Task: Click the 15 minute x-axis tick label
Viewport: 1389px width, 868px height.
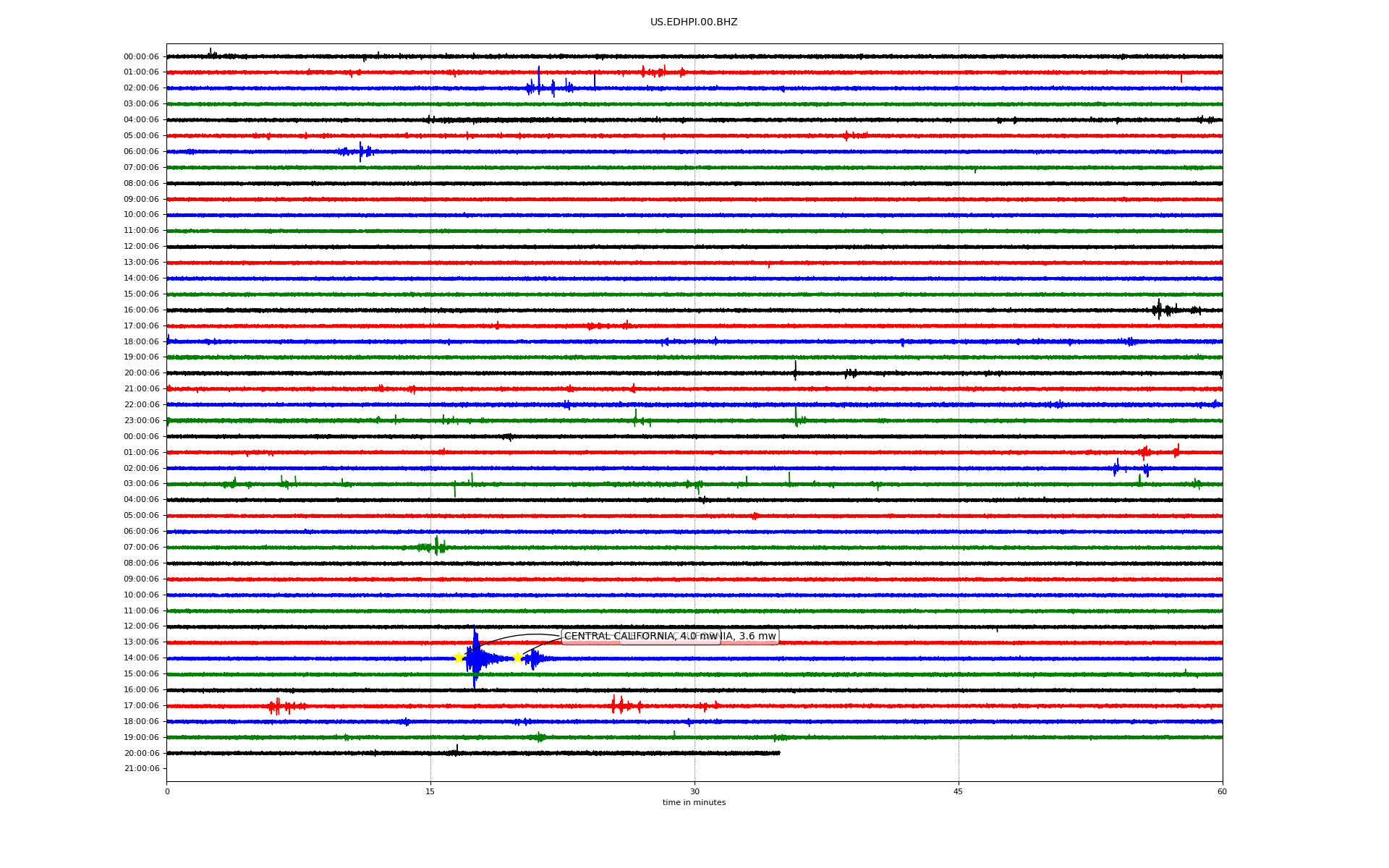Action: tap(430, 791)
